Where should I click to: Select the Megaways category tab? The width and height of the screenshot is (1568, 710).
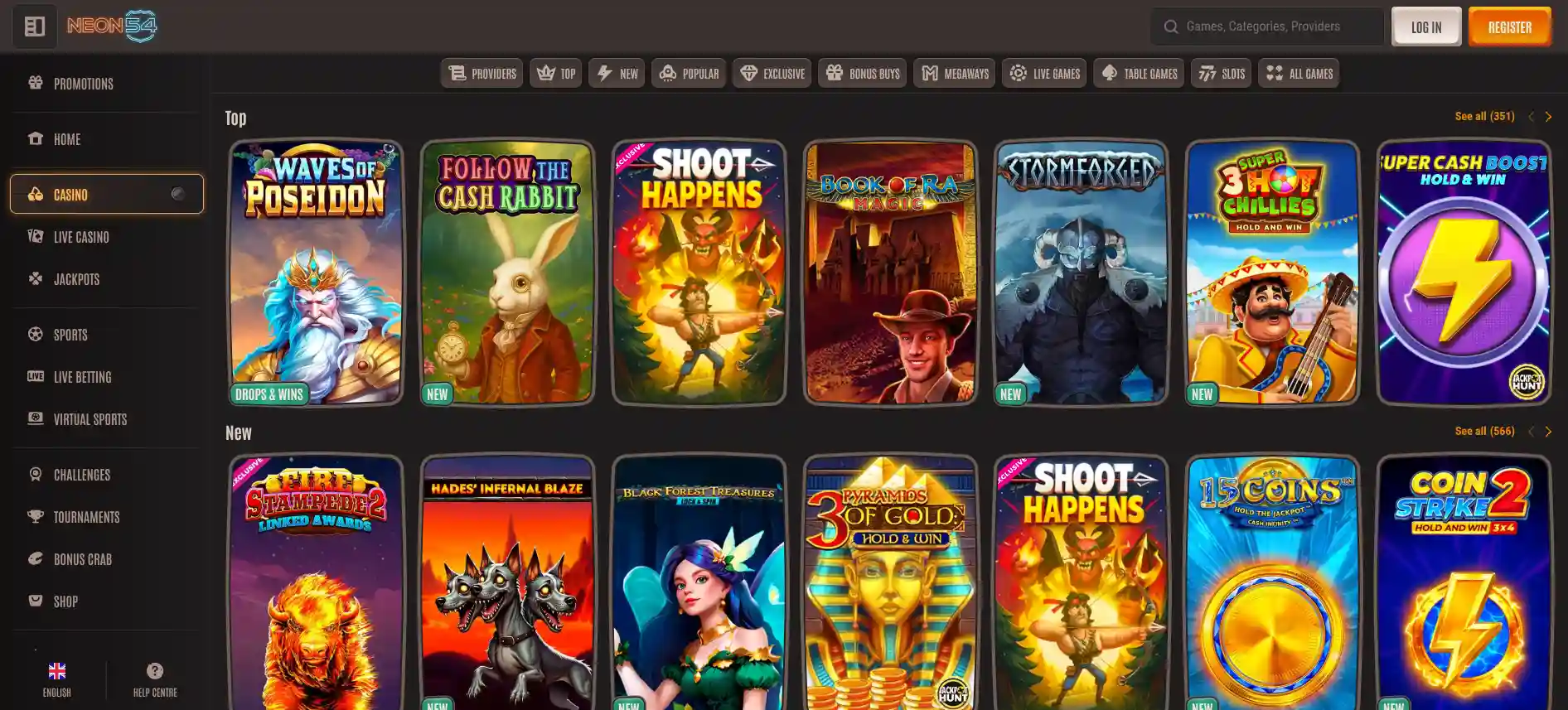click(955, 74)
